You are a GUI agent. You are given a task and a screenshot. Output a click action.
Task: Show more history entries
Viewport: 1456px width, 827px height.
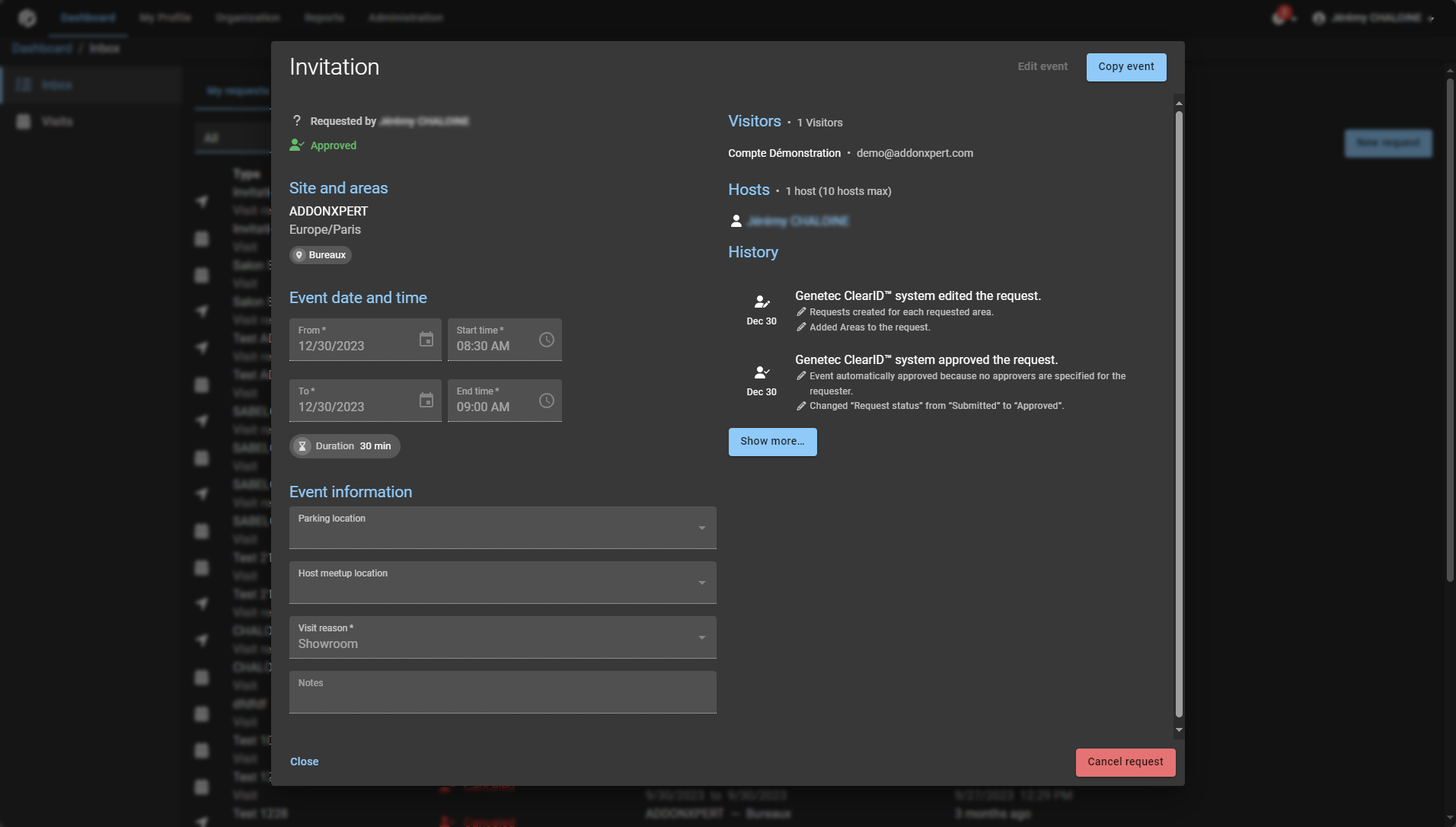click(772, 442)
